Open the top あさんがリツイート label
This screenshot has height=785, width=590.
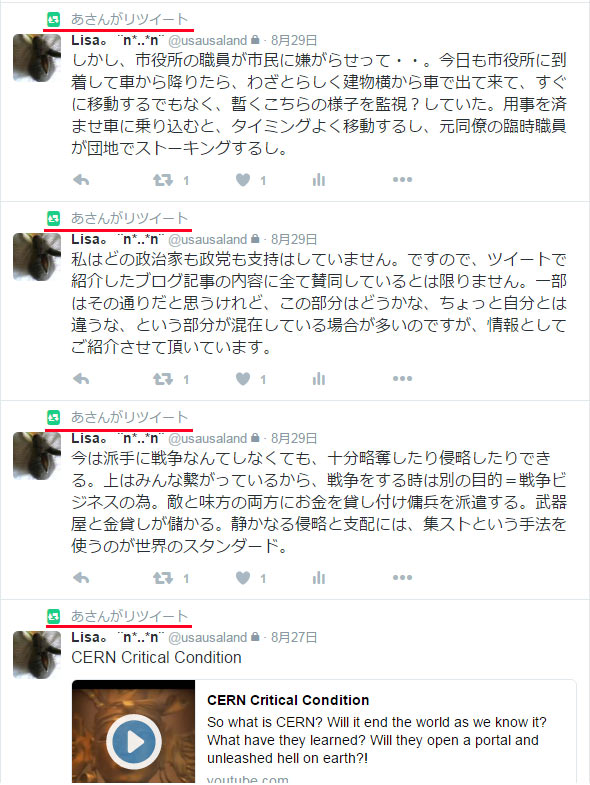(x=129, y=19)
